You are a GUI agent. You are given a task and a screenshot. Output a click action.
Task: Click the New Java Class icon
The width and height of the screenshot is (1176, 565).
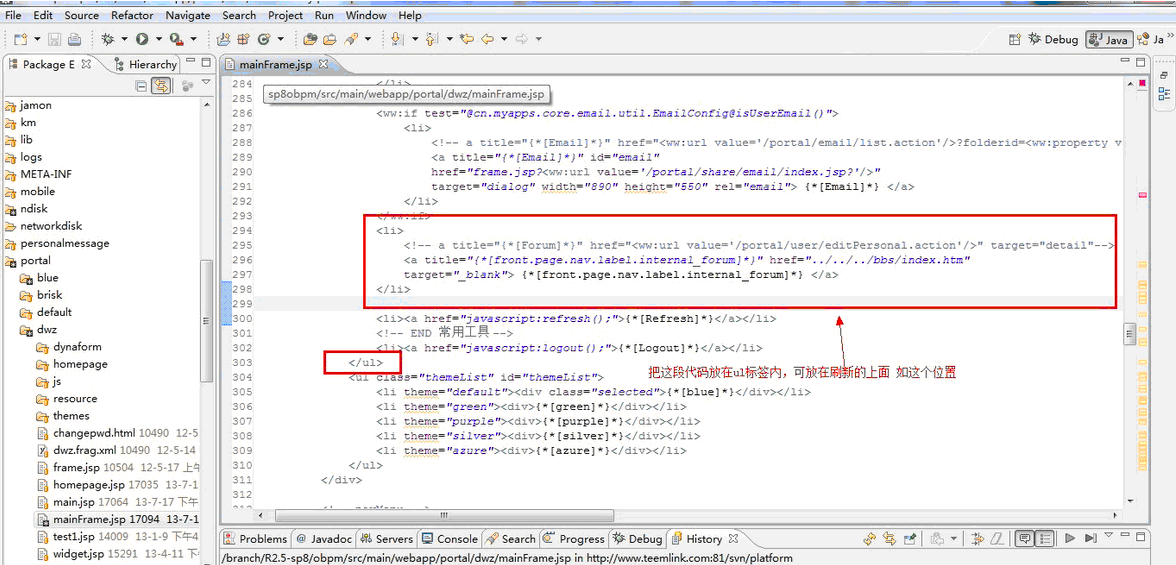click(263, 39)
